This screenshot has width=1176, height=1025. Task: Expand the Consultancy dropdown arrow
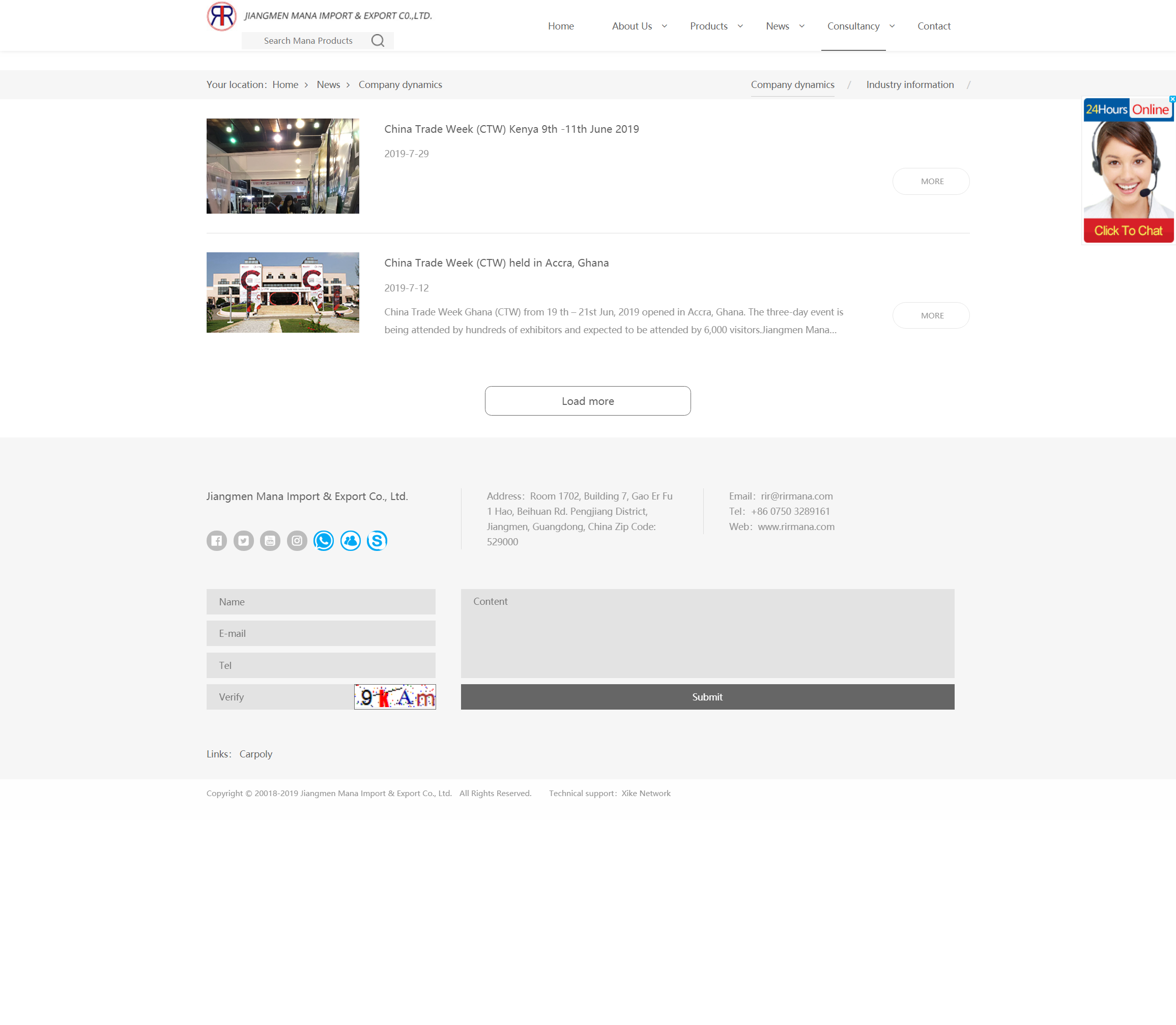(892, 26)
